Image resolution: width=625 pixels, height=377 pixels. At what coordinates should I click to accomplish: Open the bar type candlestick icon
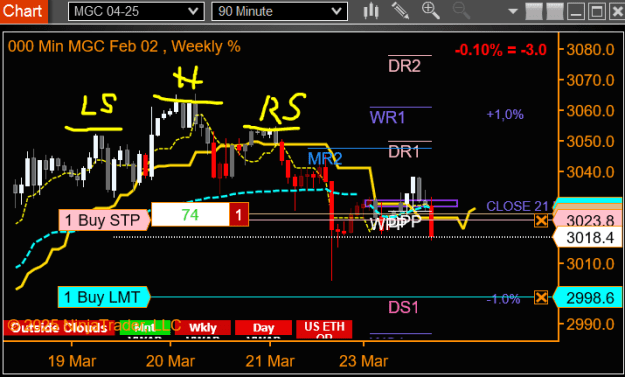(x=371, y=11)
